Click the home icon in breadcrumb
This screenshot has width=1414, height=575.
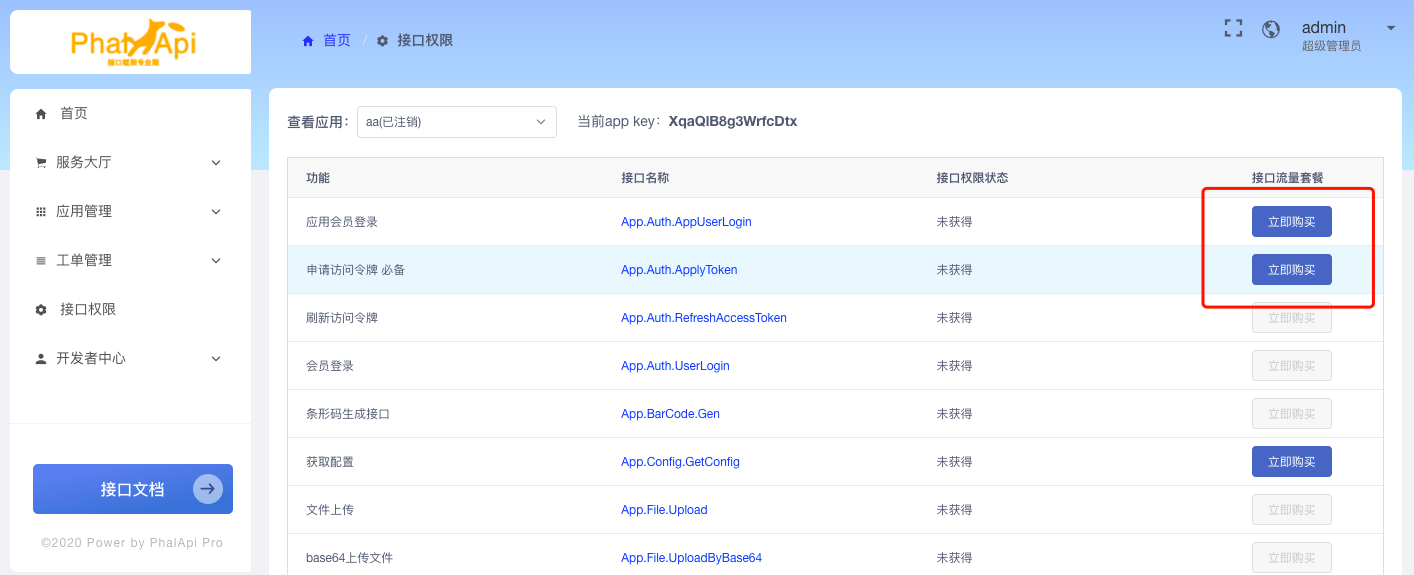[x=308, y=41]
